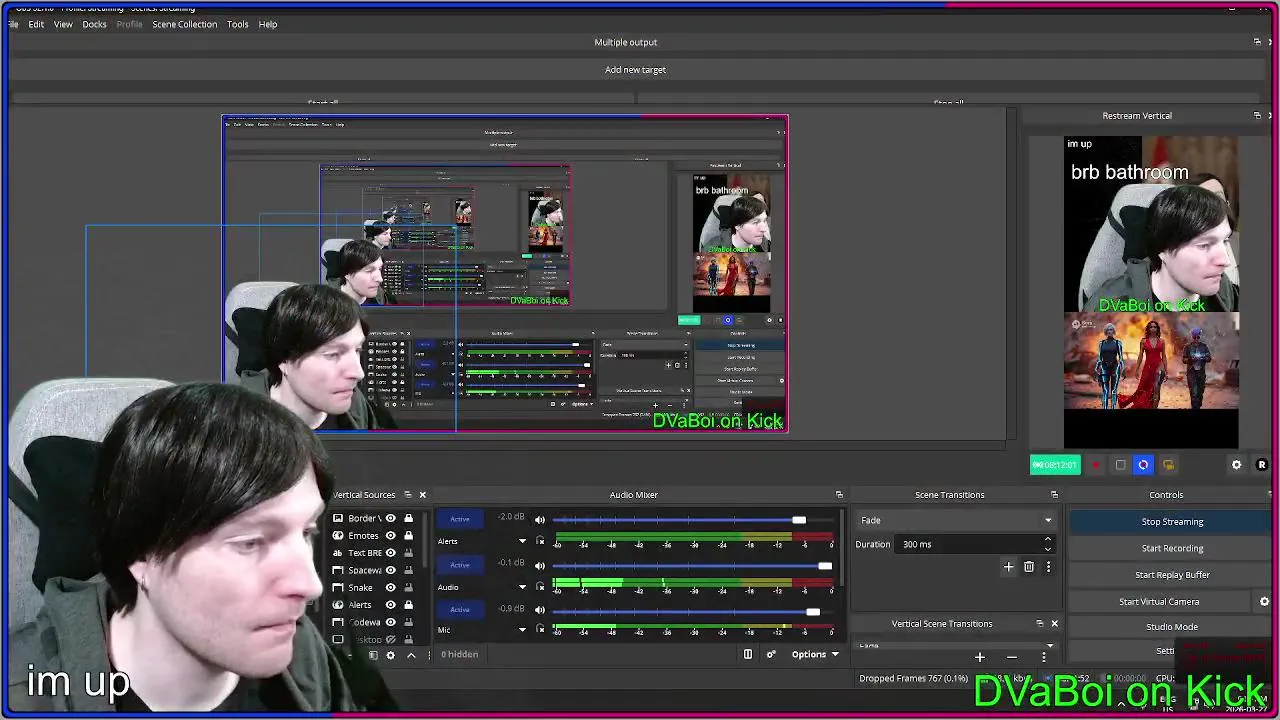Open the Audio Mixer Options dropdown

point(815,654)
